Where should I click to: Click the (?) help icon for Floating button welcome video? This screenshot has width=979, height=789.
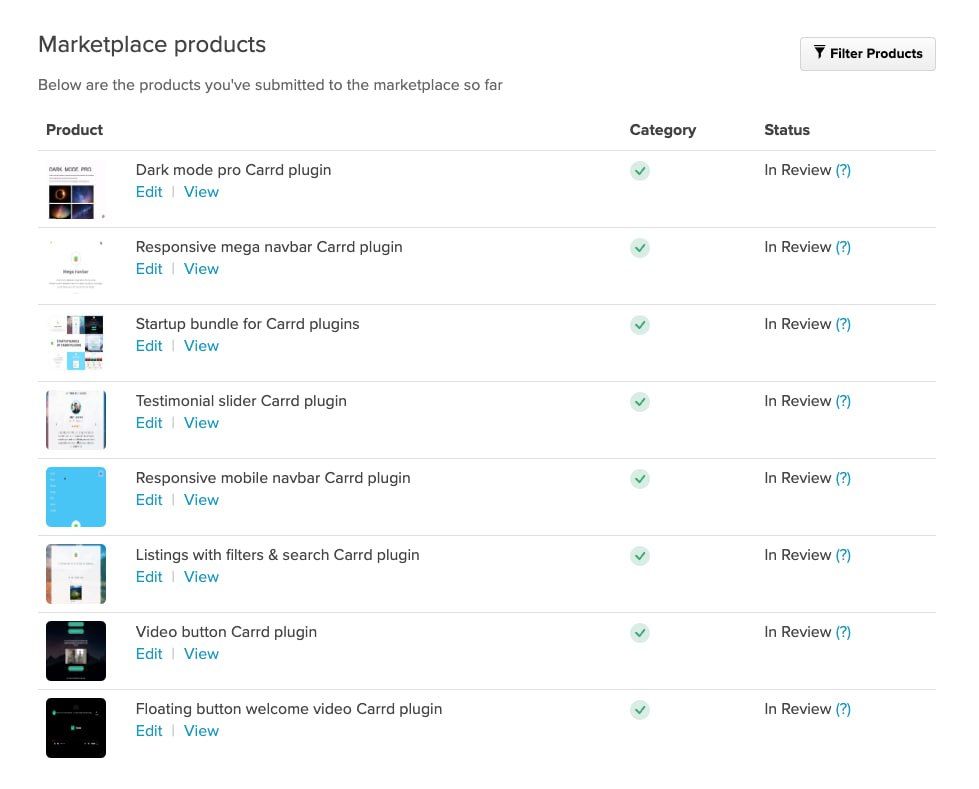(843, 709)
